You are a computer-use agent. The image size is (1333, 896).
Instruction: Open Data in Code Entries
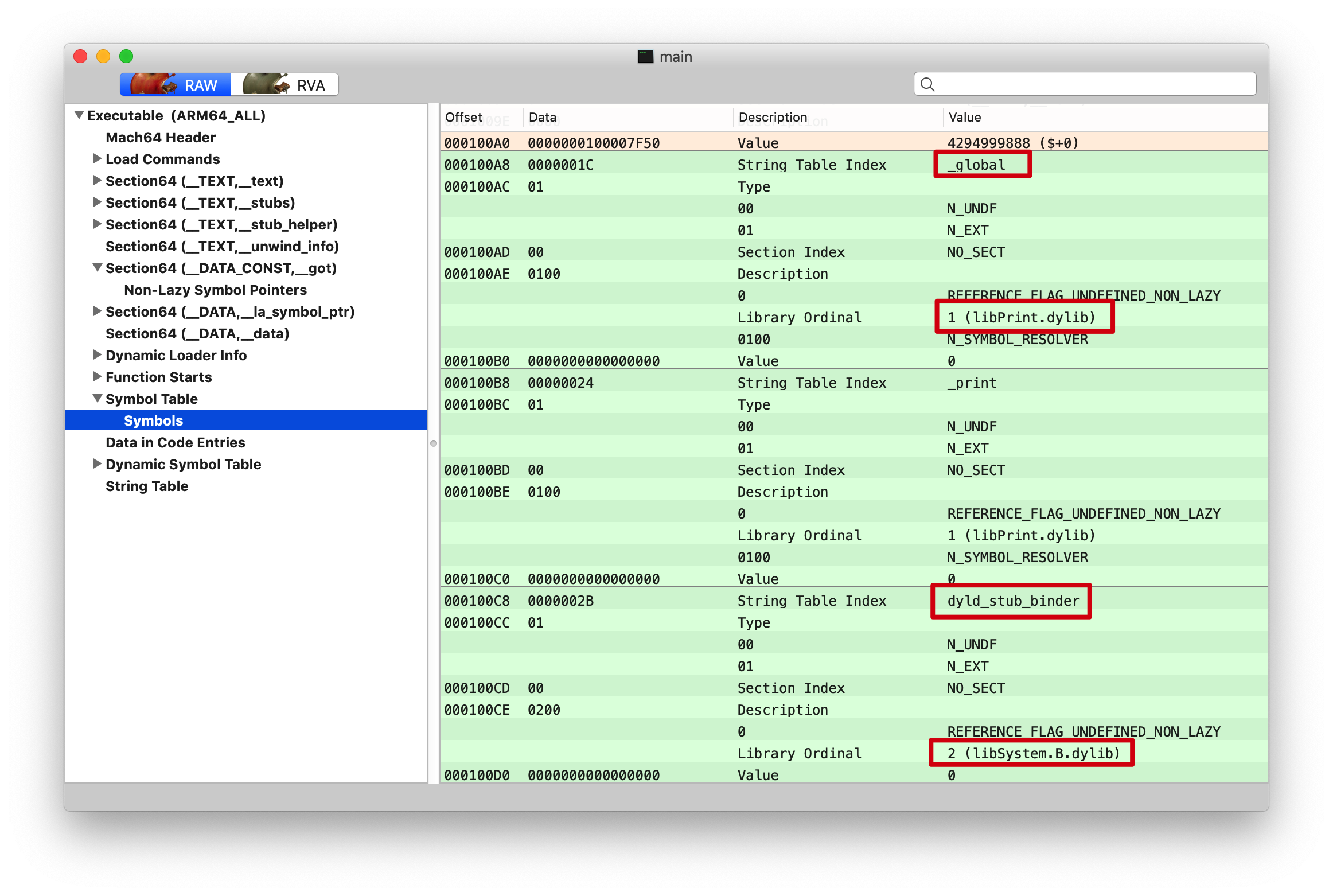point(175,442)
